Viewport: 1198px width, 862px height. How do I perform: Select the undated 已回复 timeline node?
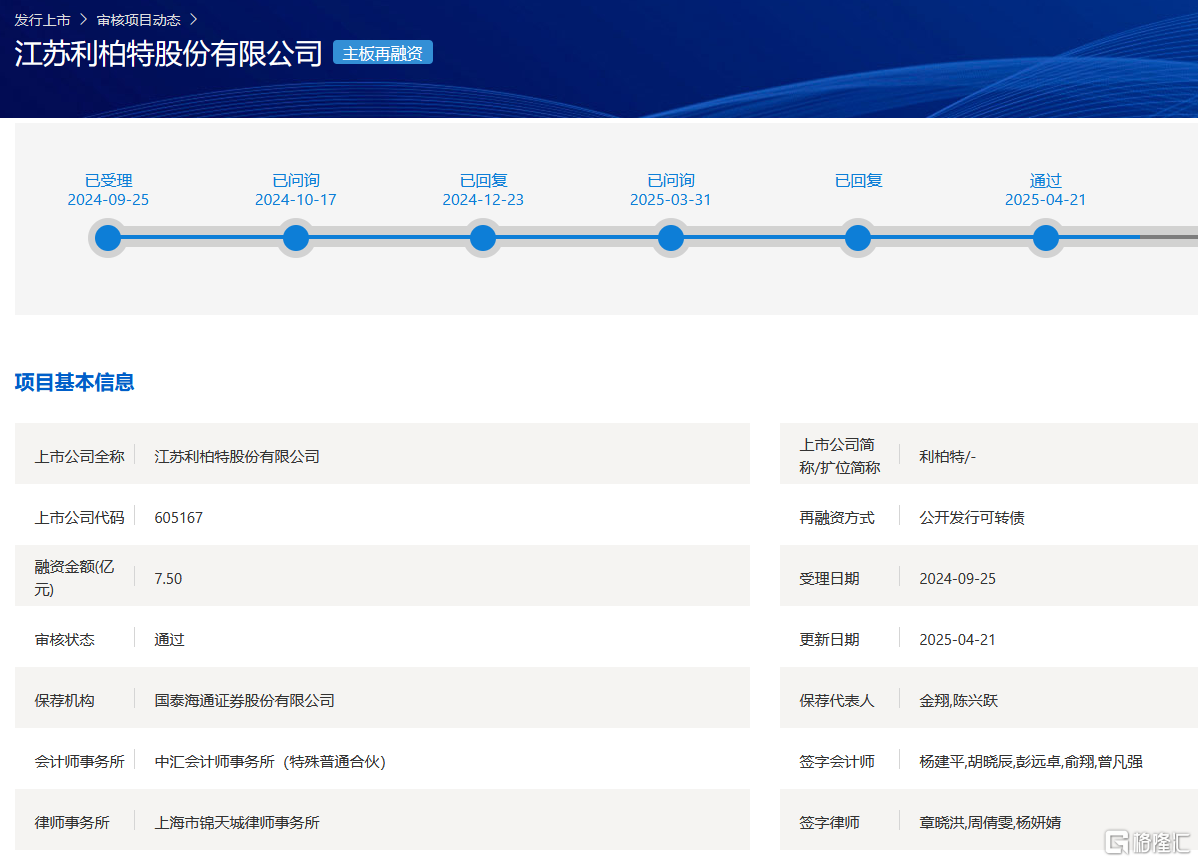[858, 238]
